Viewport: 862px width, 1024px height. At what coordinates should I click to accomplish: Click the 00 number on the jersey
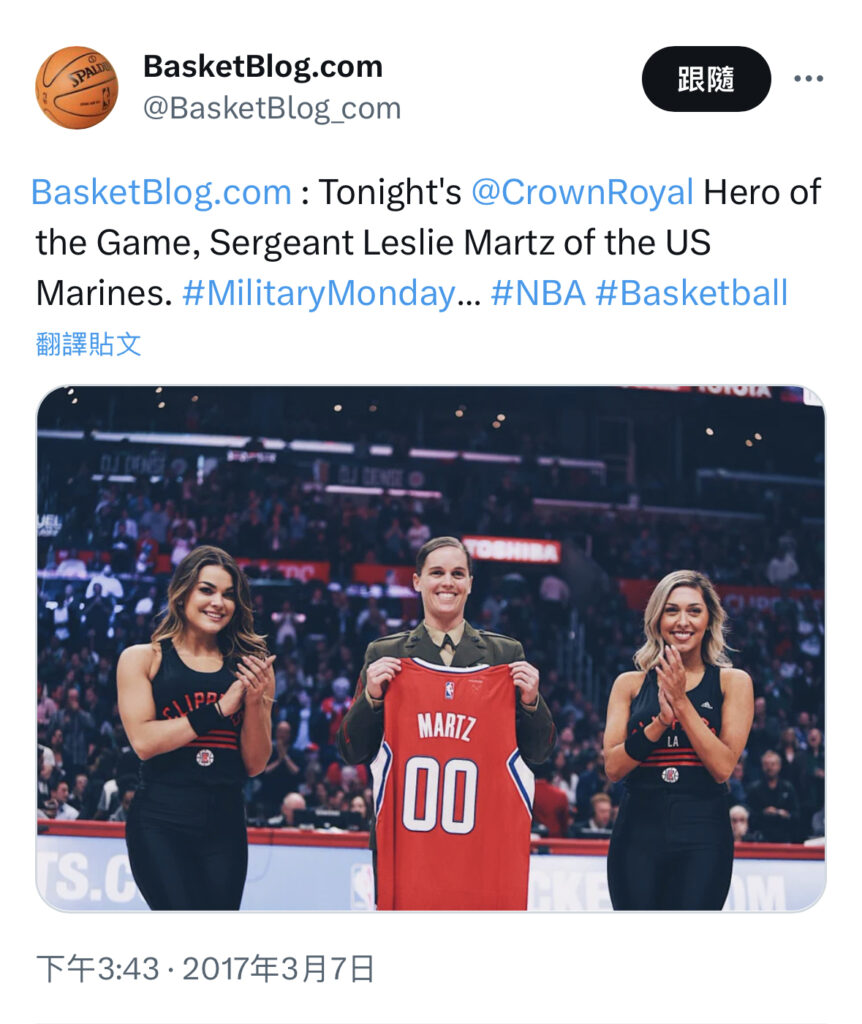440,794
